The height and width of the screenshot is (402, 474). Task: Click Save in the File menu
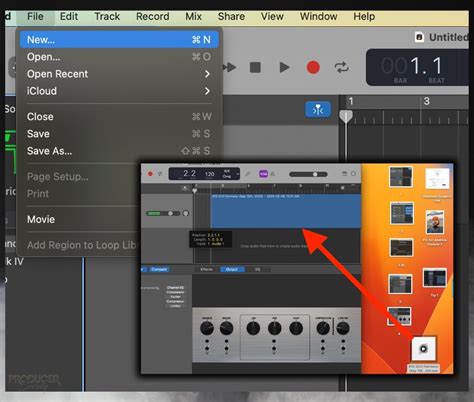click(119, 134)
